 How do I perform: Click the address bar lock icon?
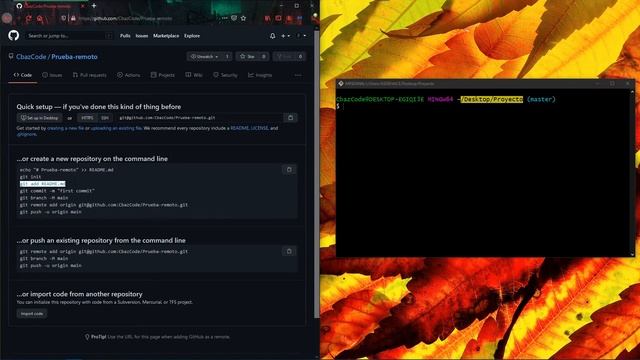pos(73,18)
